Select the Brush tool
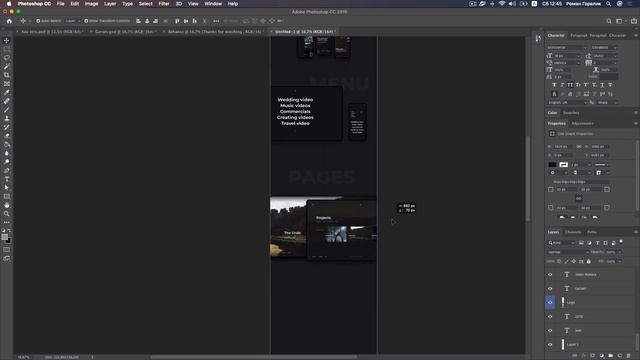The height and width of the screenshot is (360, 640). pyautogui.click(x=7, y=109)
